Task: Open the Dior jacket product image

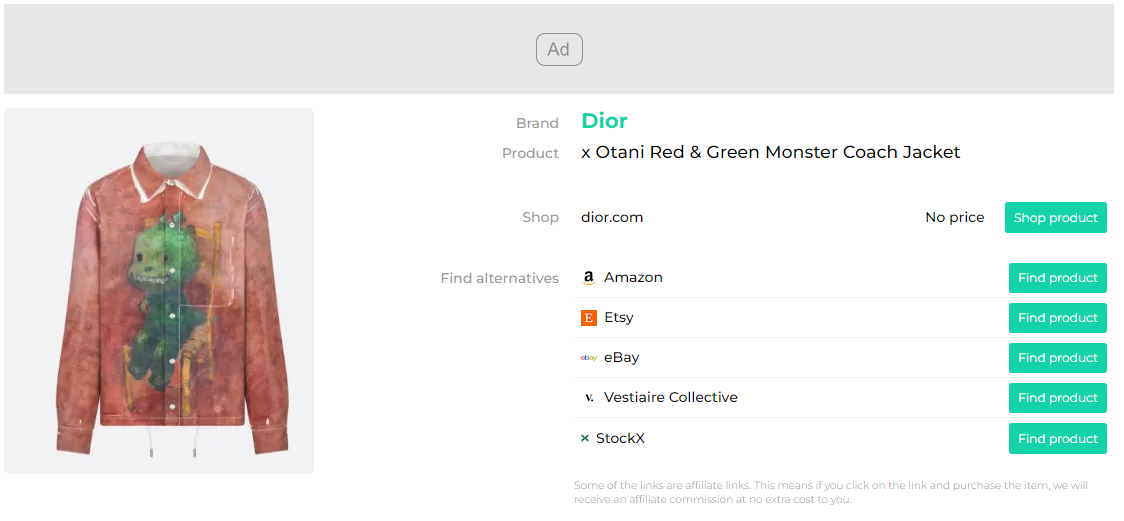Action: 159,291
